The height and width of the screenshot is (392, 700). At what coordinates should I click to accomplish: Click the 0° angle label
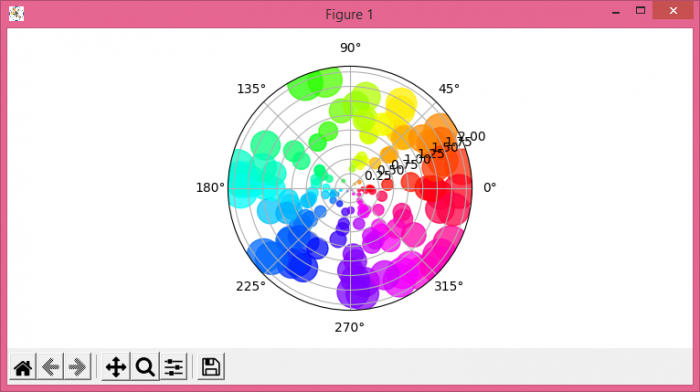[x=490, y=188]
